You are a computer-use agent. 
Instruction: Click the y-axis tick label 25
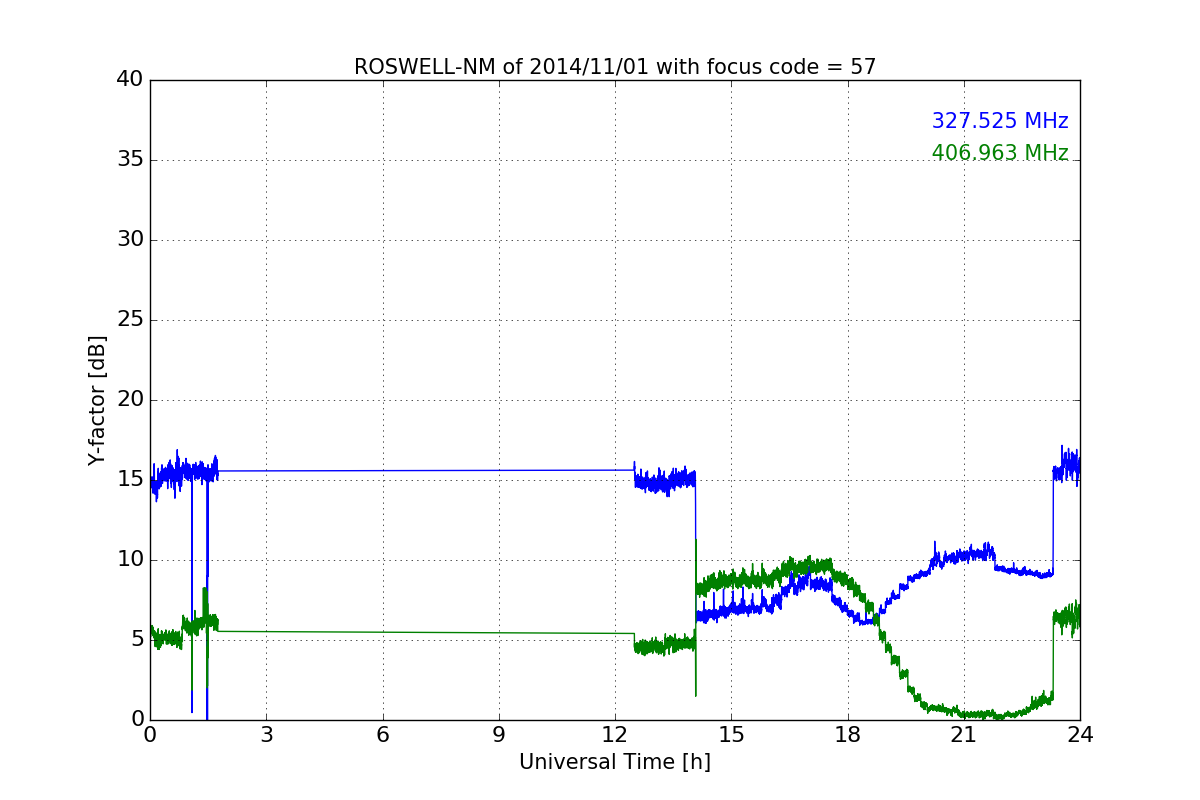click(x=129, y=320)
